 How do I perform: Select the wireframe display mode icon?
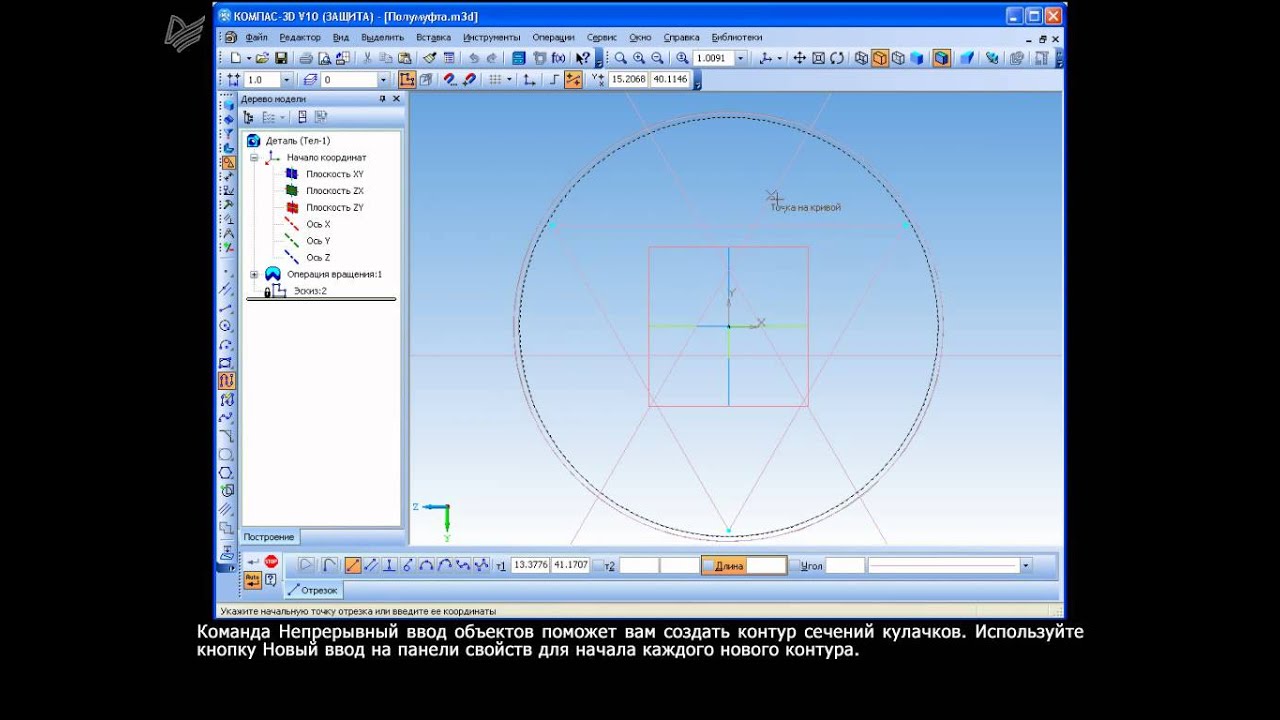click(861, 58)
